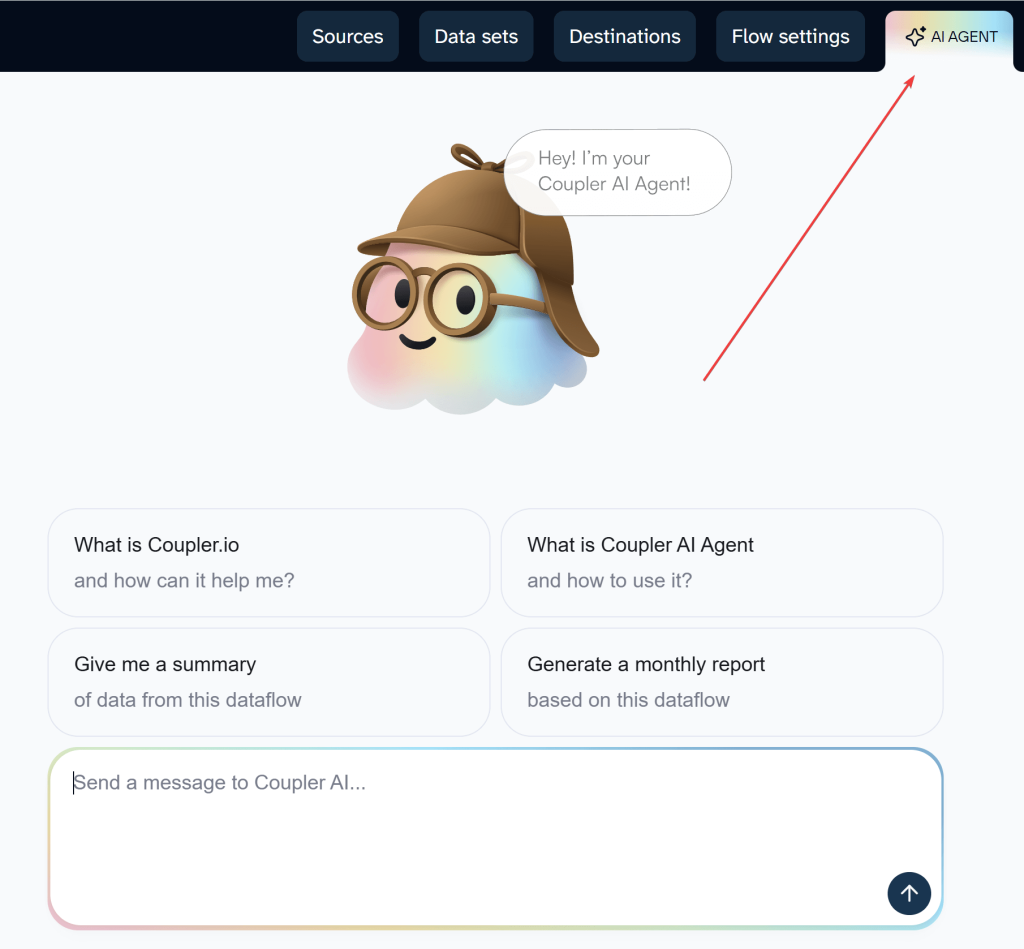Viewport: 1024px width, 949px height.
Task: Click "based on this dataflow" subtitle
Action: tap(628, 700)
